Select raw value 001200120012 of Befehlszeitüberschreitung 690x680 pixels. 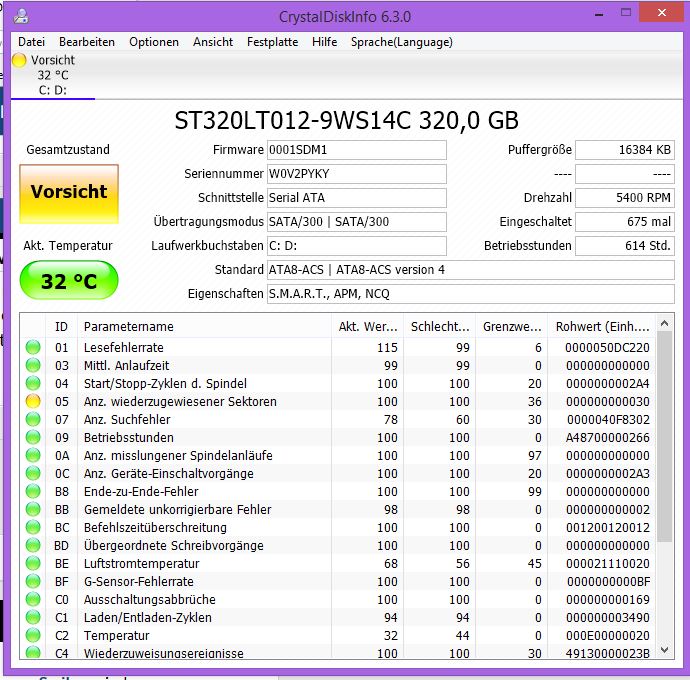click(x=607, y=528)
